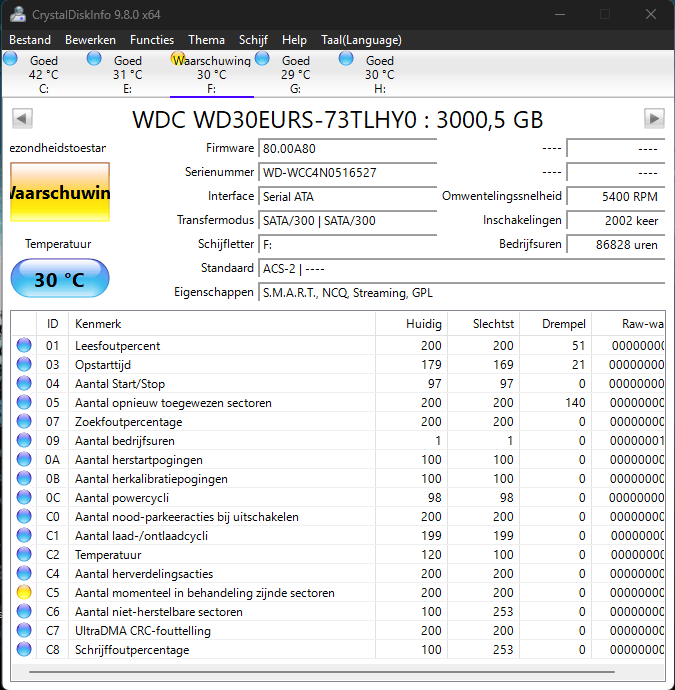The width and height of the screenshot is (675, 690).
Task: Click status orb of attribute 09 Aantal bedrijfsuren
Action: click(x=24, y=440)
